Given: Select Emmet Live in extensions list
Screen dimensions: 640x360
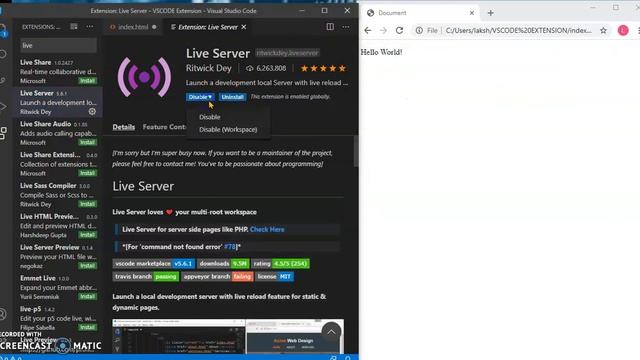Looking at the screenshot, I should (x=57, y=287).
